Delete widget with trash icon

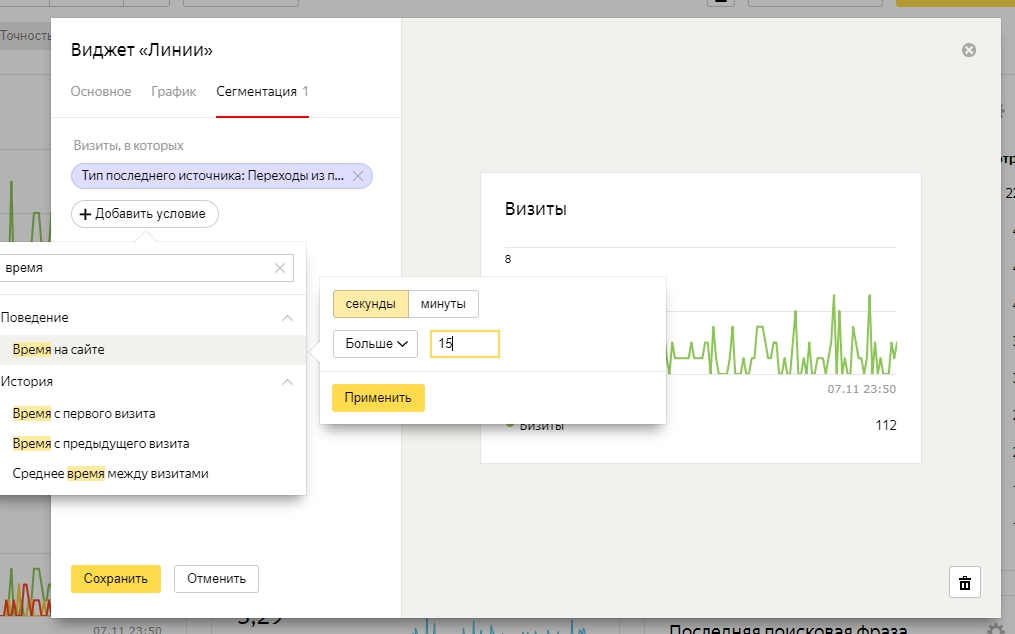coord(965,582)
